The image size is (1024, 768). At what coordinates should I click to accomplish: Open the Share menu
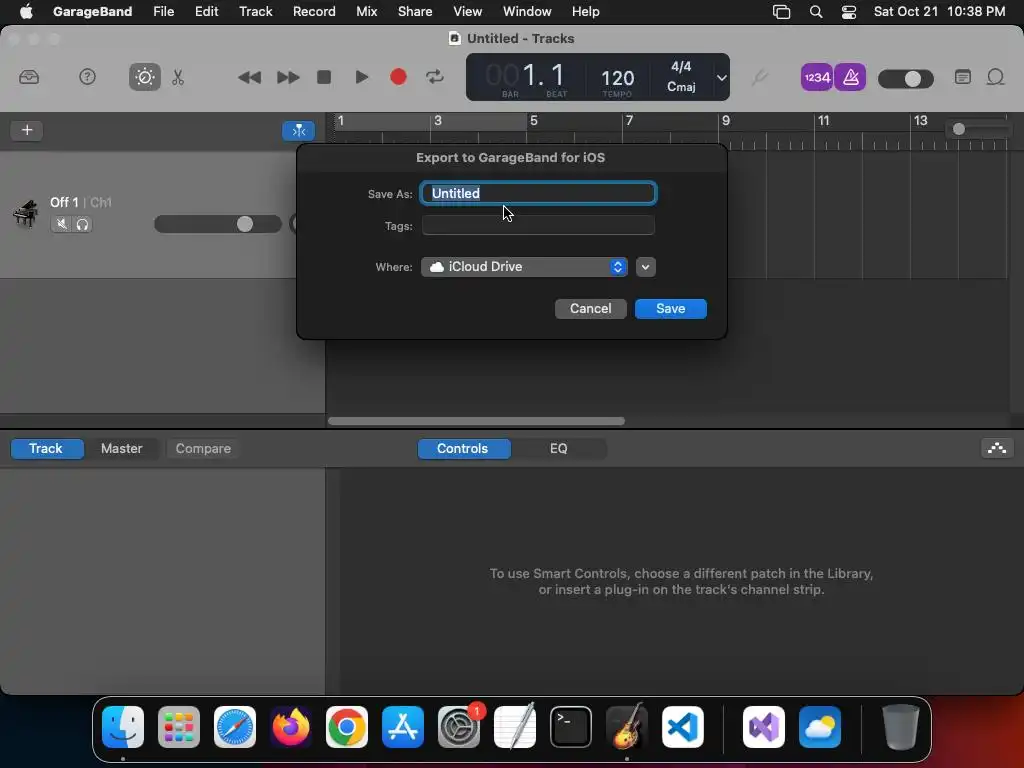point(415,11)
